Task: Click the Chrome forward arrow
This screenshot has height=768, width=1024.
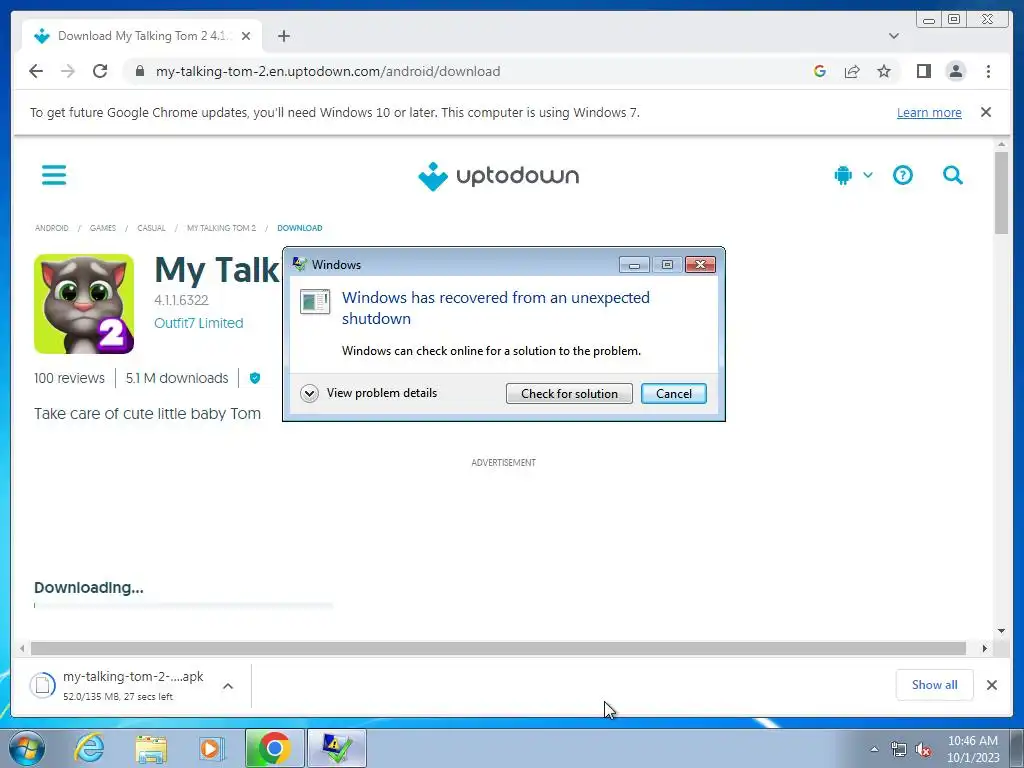Action: (68, 71)
